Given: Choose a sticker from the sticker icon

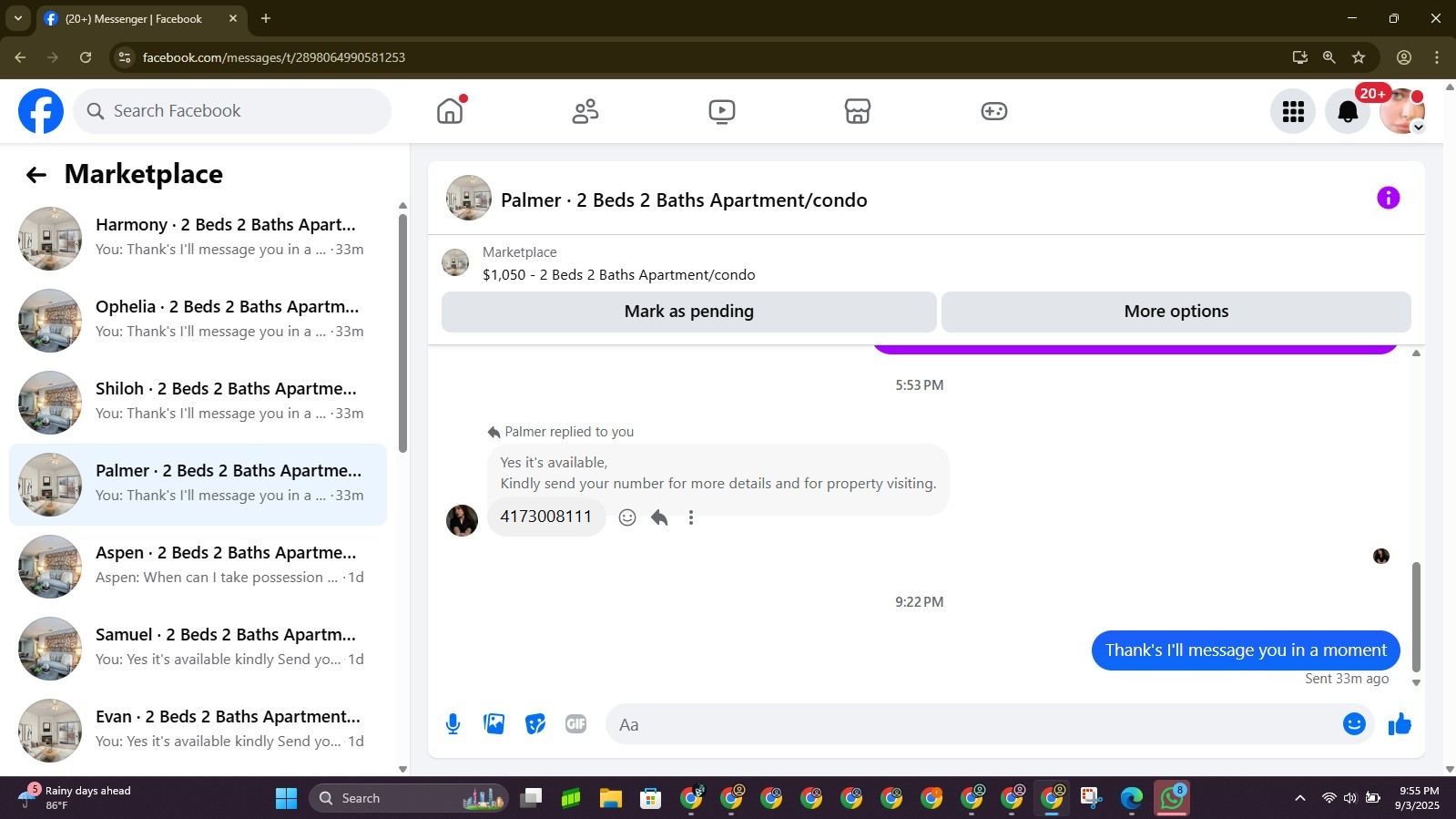Looking at the screenshot, I should [x=535, y=724].
